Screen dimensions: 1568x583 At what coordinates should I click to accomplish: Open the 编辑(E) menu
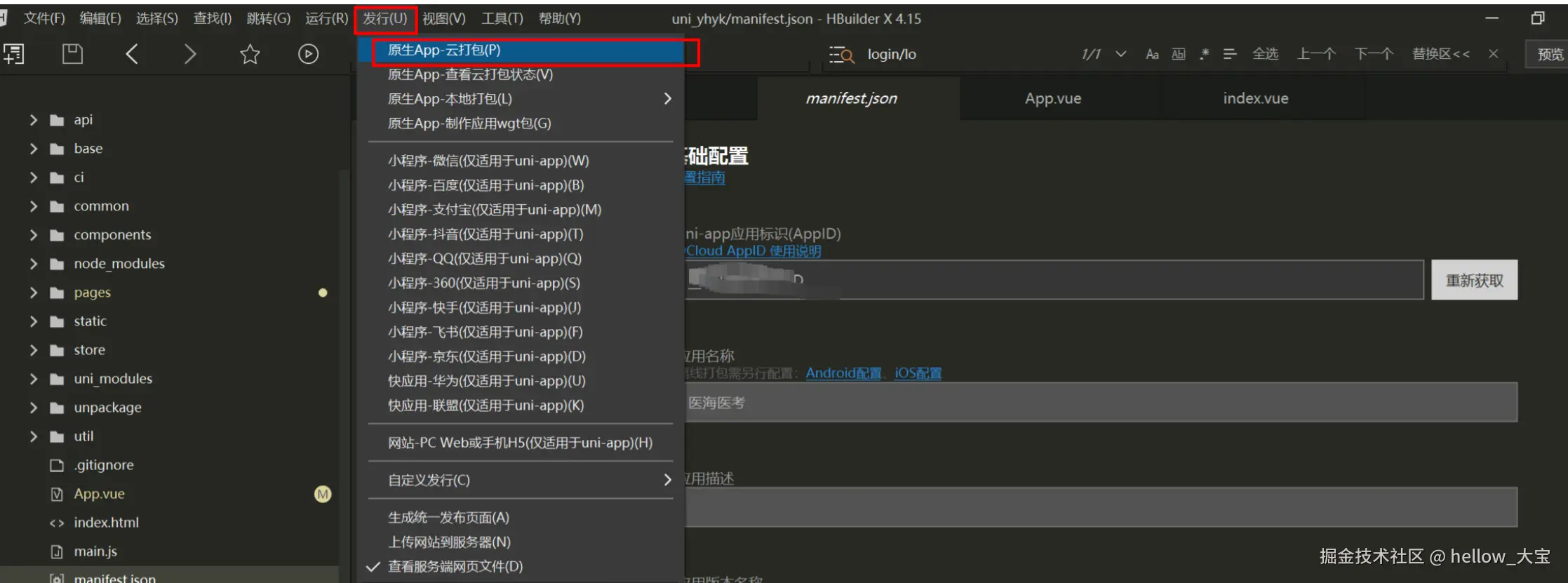click(100, 18)
